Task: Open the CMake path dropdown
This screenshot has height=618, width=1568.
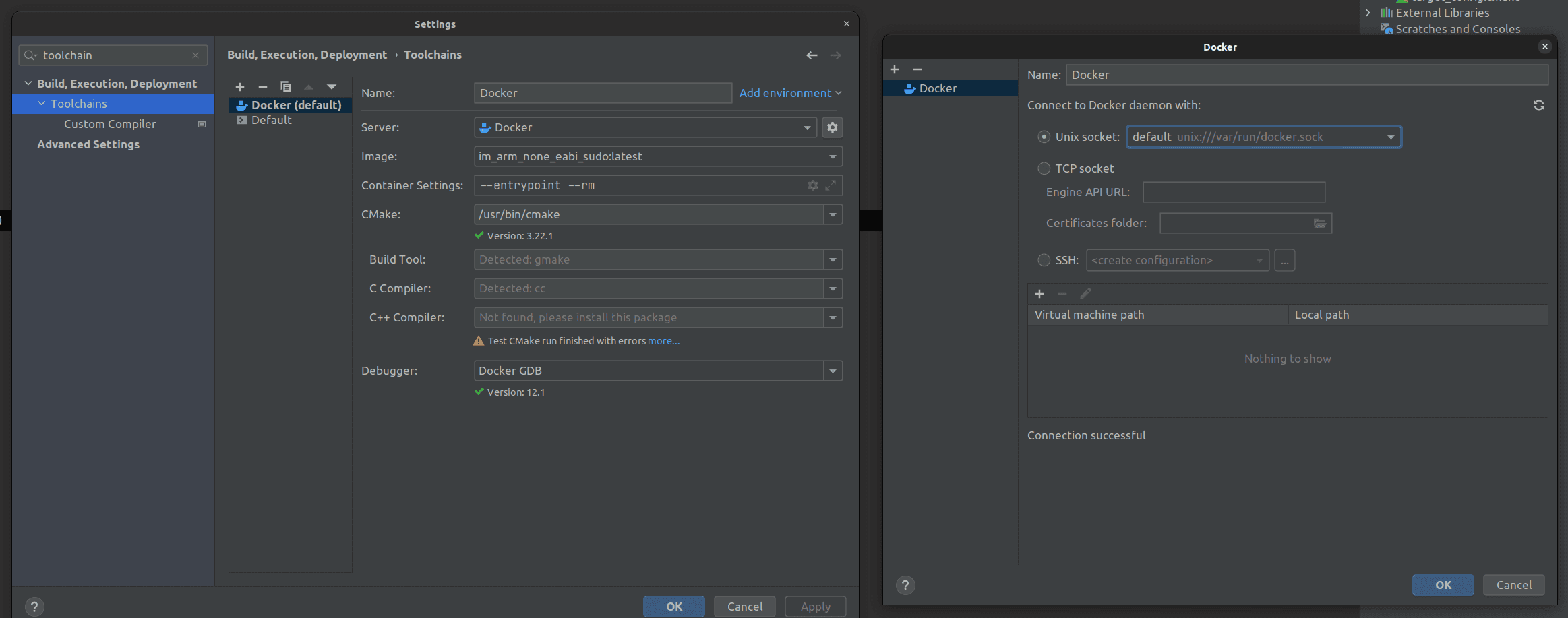Action: click(x=833, y=214)
